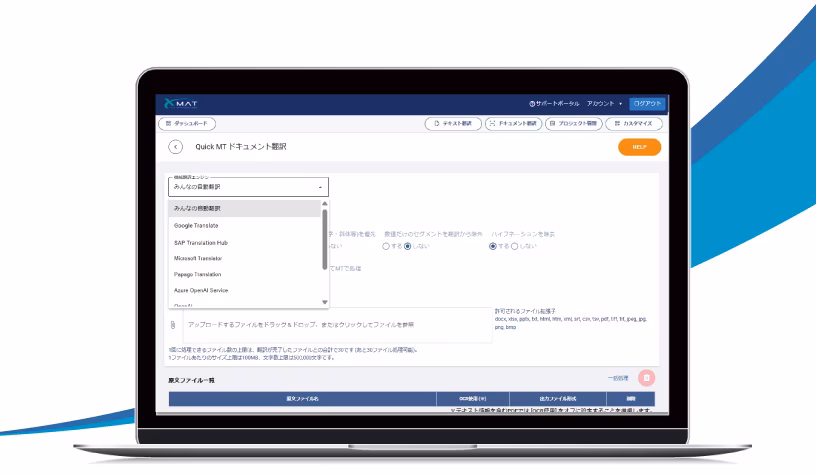This screenshot has height=474, width=816.
Task: Click the pink trash delete icon
Action: (647, 378)
